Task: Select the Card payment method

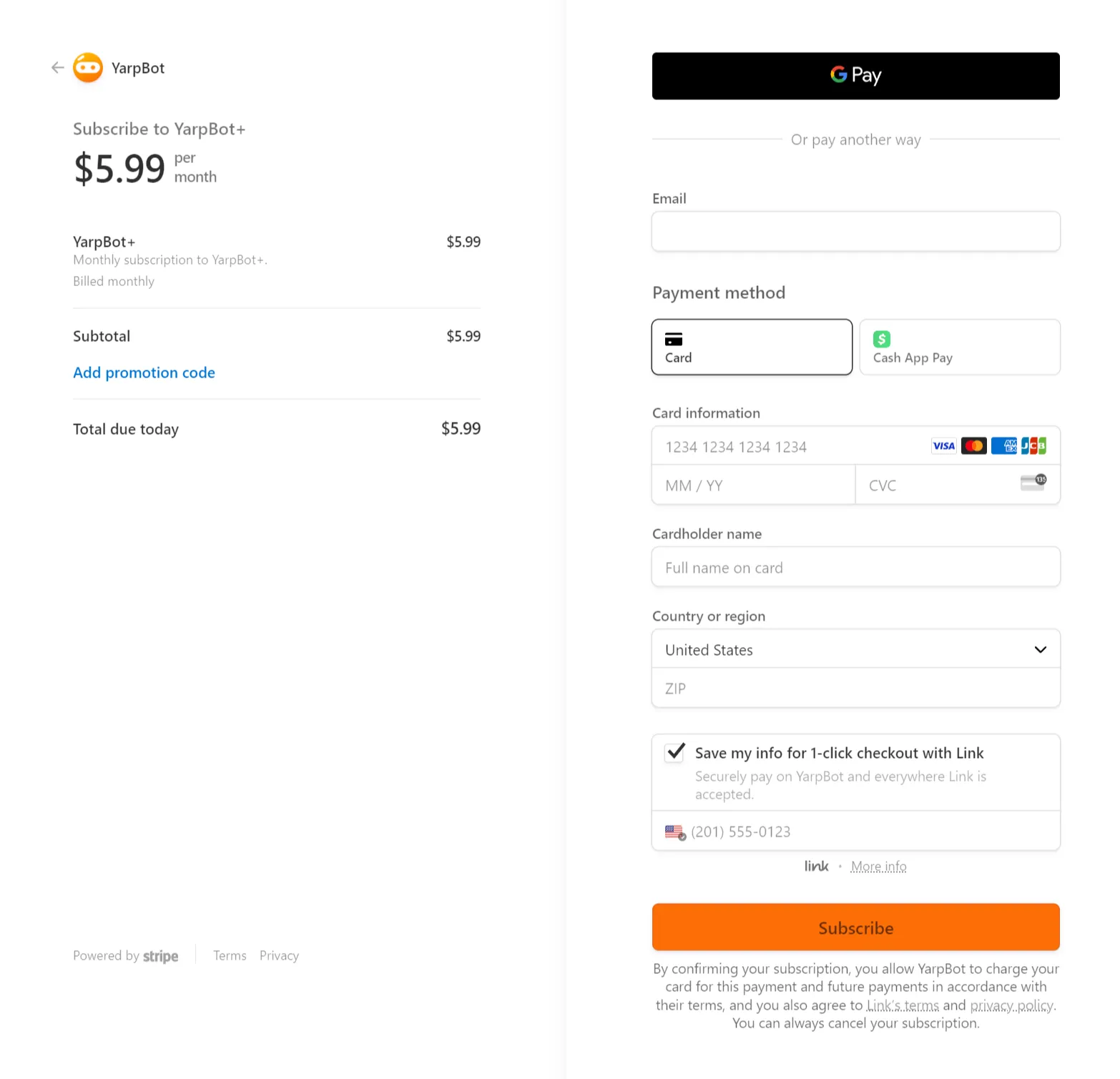Action: coord(751,347)
